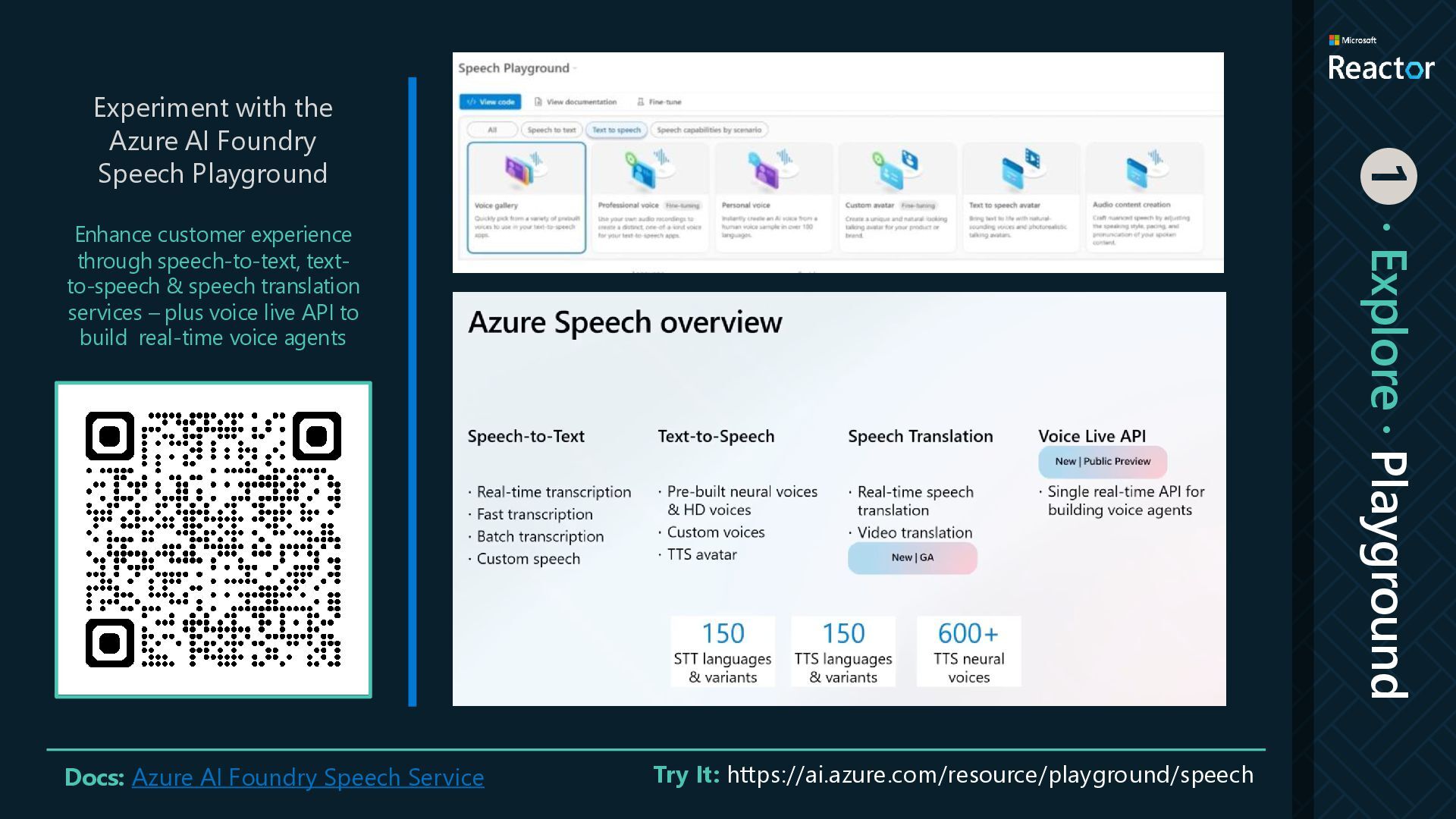Click the 150 STT languages & variants tile
The image size is (1456, 819).
tap(723, 651)
